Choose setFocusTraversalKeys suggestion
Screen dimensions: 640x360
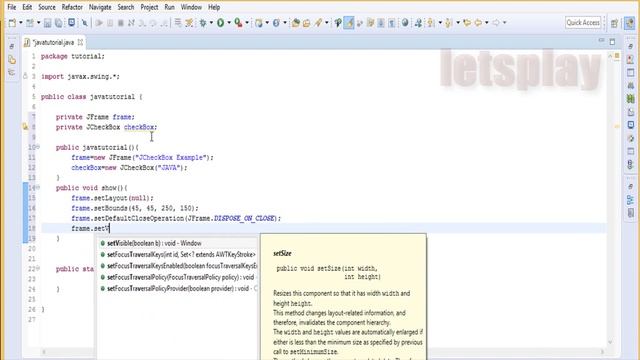coord(178,254)
